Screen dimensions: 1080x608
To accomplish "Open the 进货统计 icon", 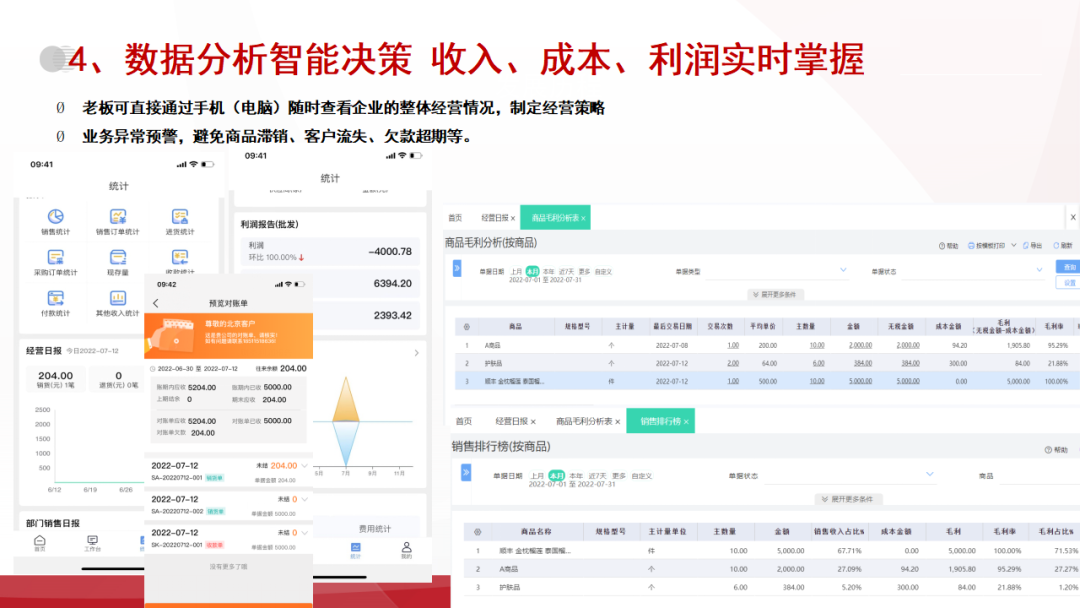I will (x=180, y=217).
